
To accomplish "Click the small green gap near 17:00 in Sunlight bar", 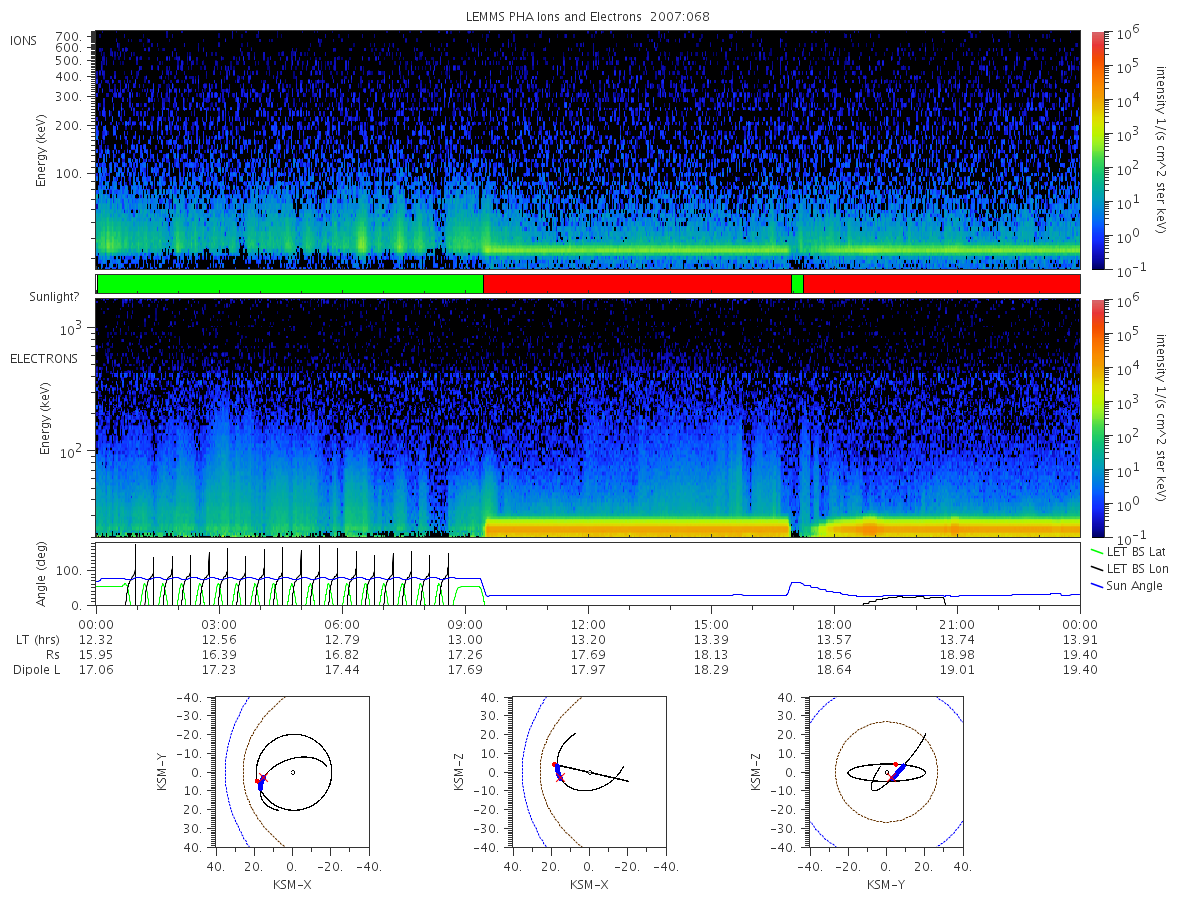I will tap(797, 284).
